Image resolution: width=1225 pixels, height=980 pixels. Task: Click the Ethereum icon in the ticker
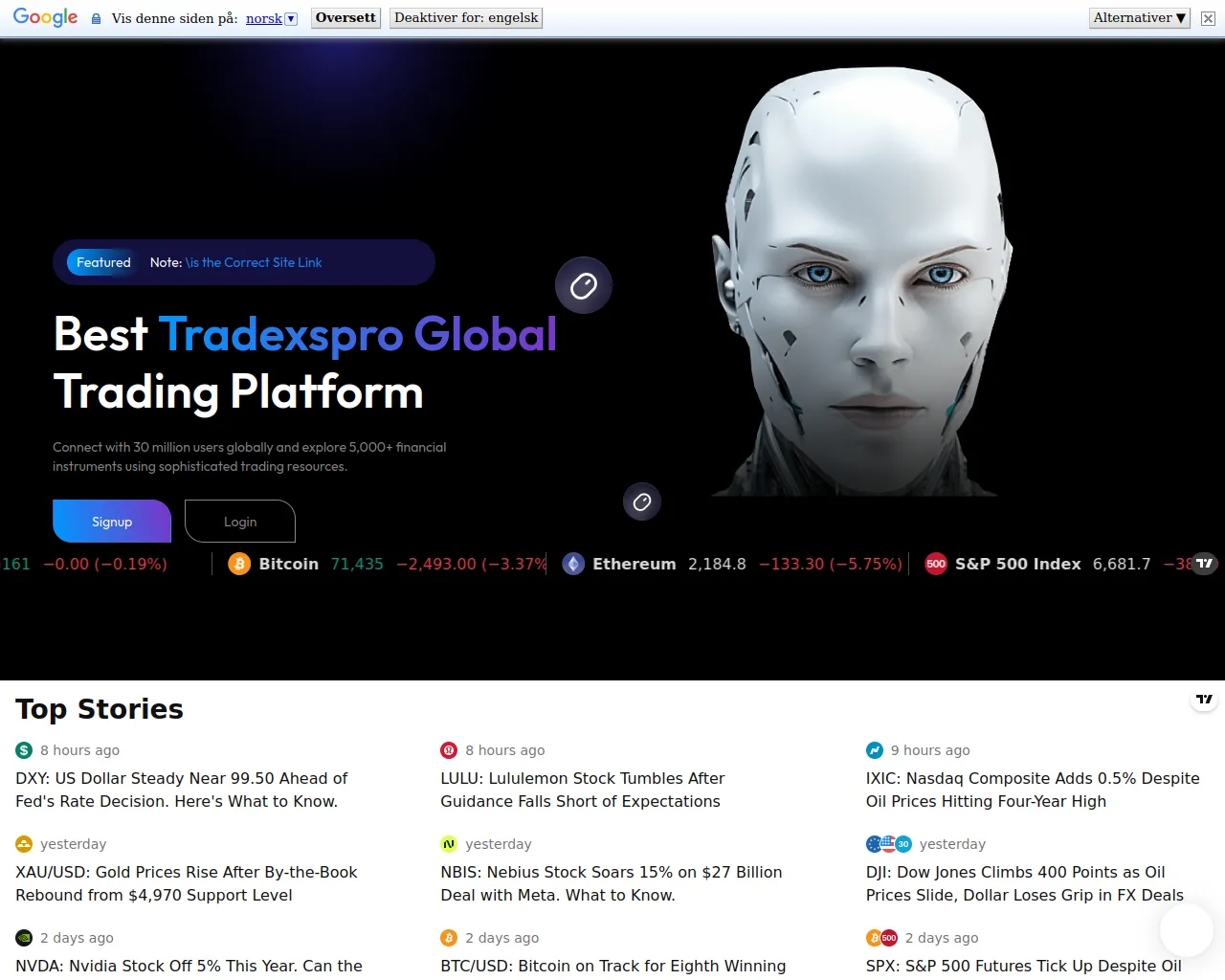point(573,564)
